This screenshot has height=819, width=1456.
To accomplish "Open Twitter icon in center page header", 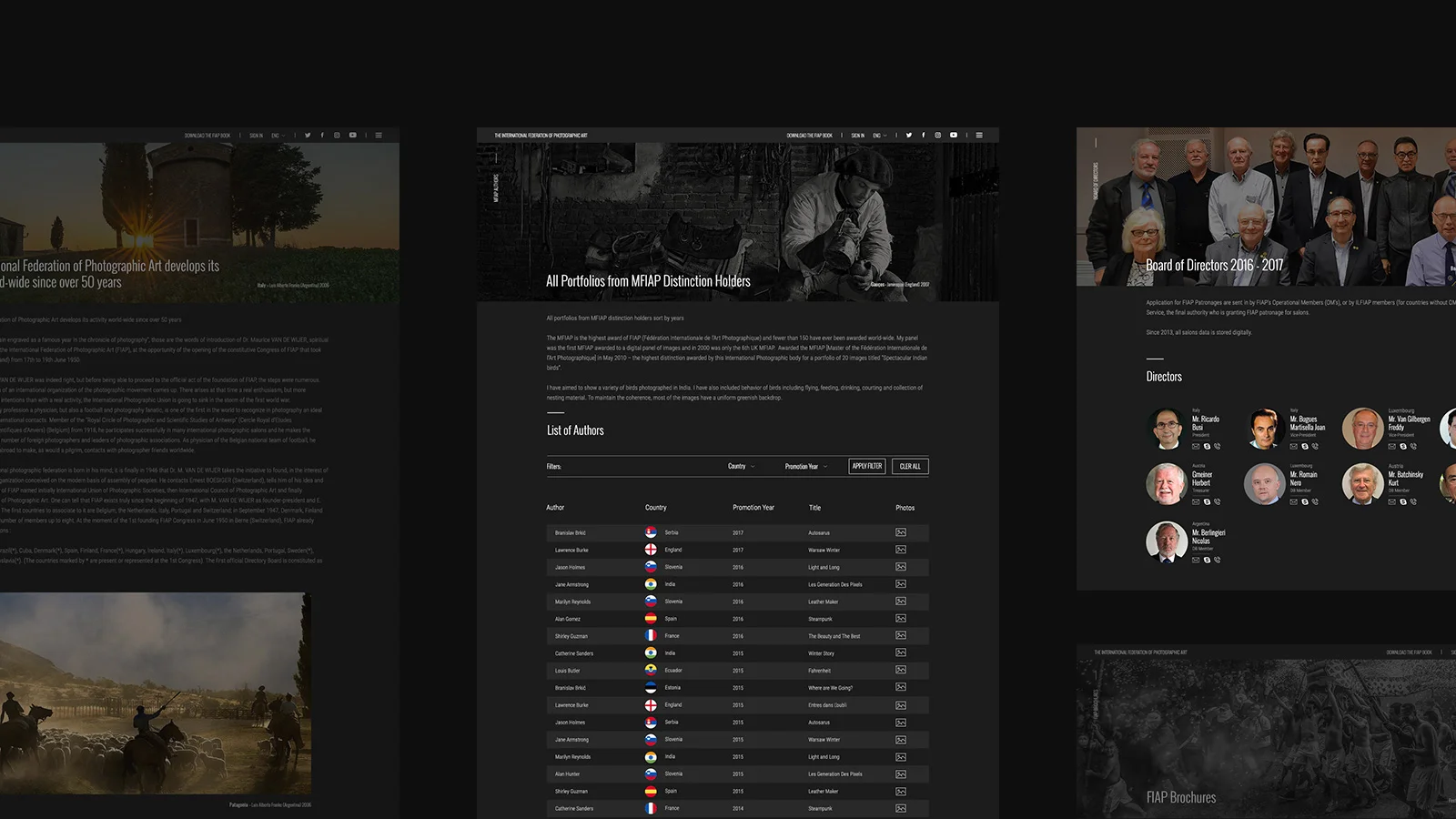I will tap(908, 136).
